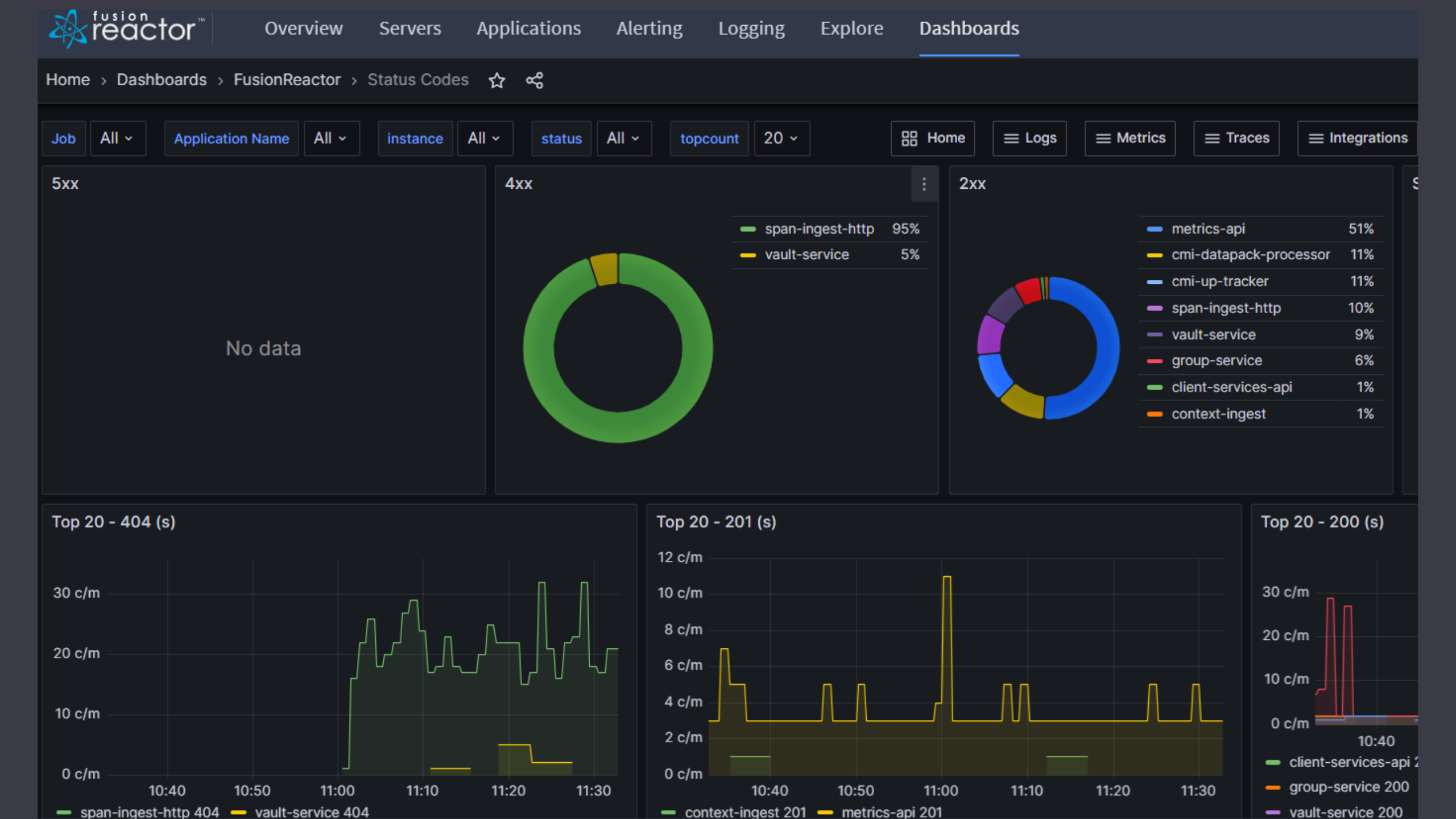Toggle client-services-api in 2xx legend
Image resolution: width=1456 pixels, height=819 pixels.
click(x=1231, y=387)
